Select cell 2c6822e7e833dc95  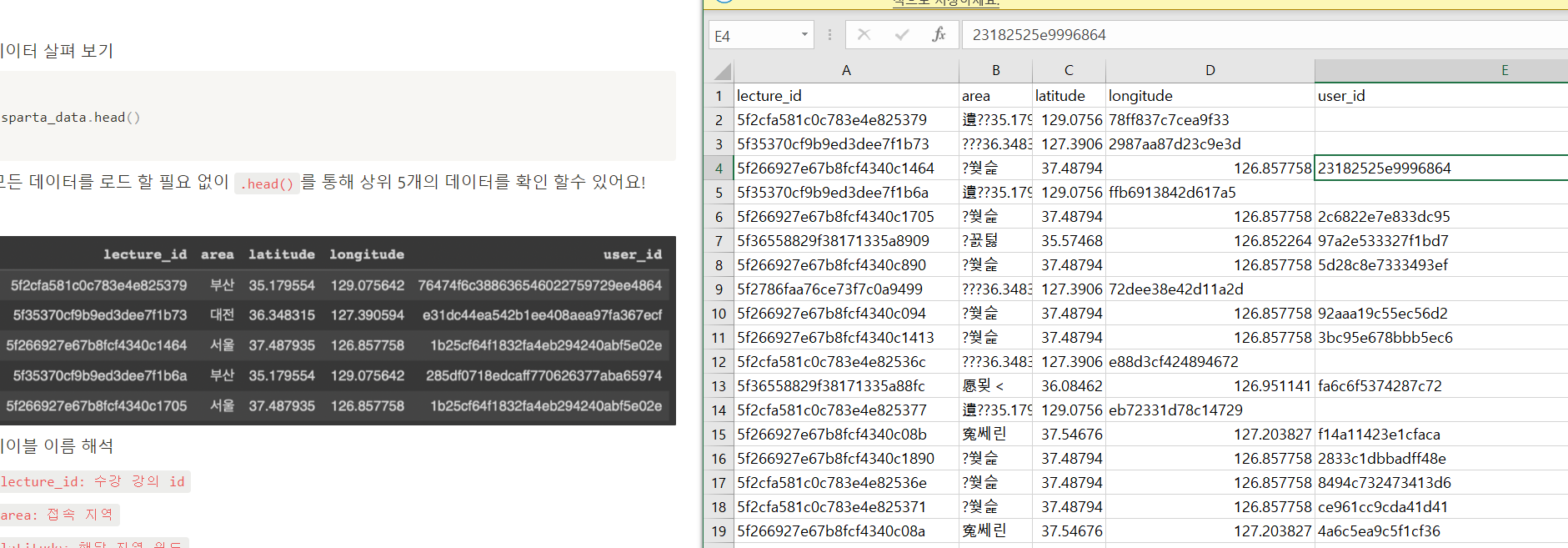click(x=1441, y=217)
